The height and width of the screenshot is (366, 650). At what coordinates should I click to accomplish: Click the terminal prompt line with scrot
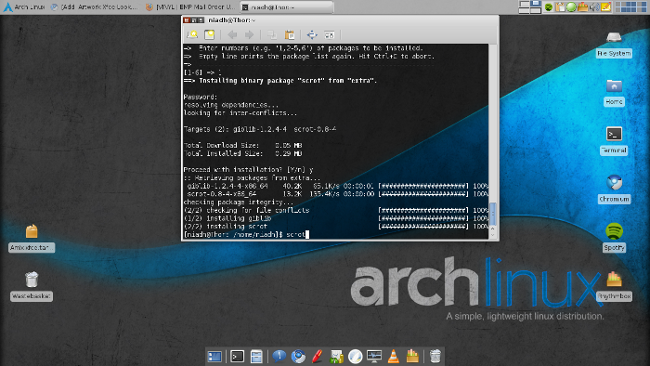(x=246, y=235)
